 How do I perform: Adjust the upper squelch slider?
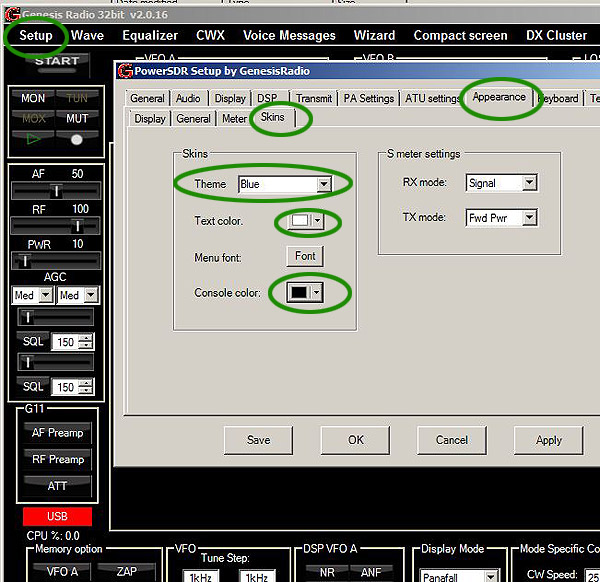[55, 317]
